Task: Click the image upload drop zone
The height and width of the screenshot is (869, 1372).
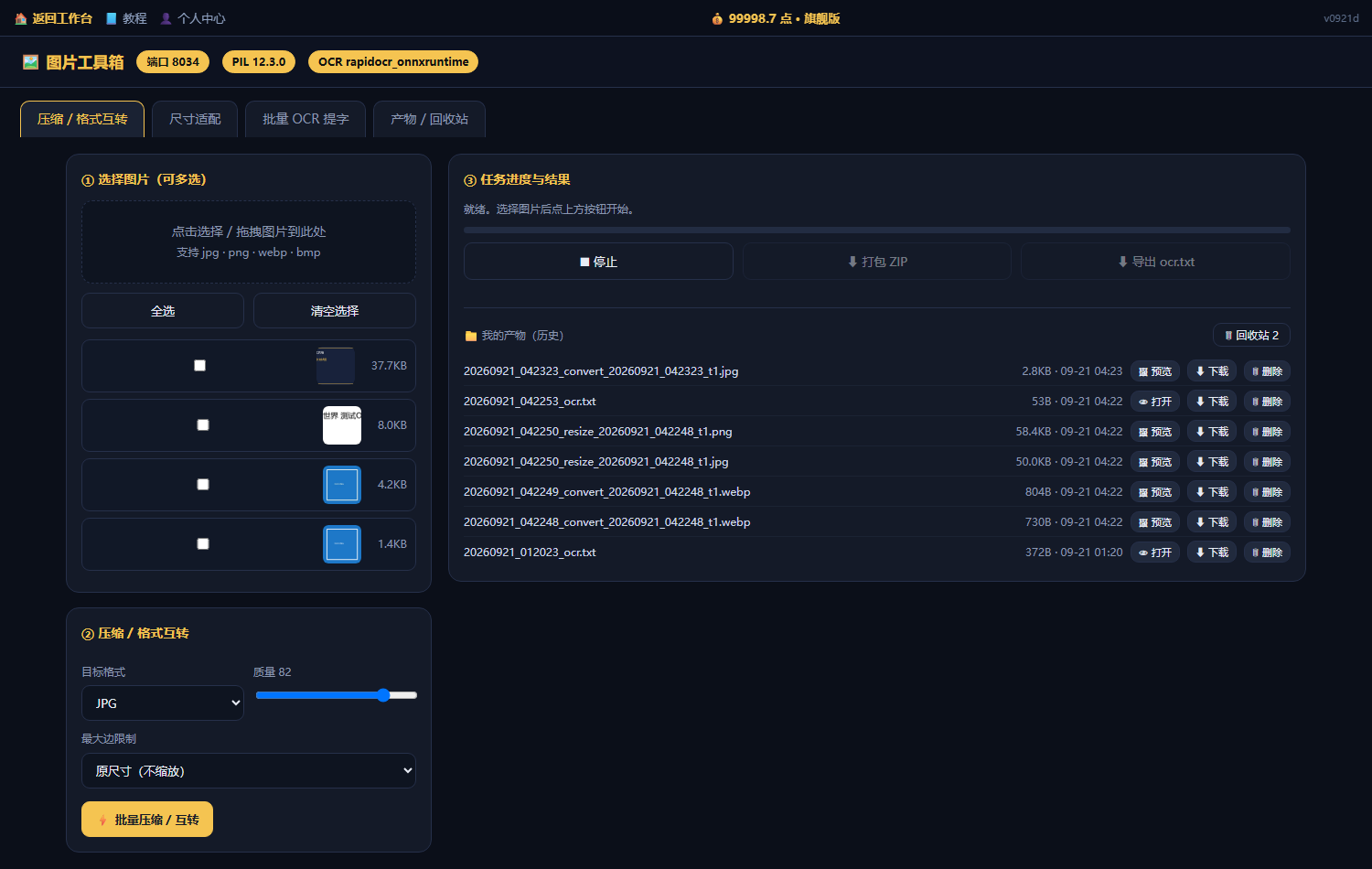Action: coord(249,241)
